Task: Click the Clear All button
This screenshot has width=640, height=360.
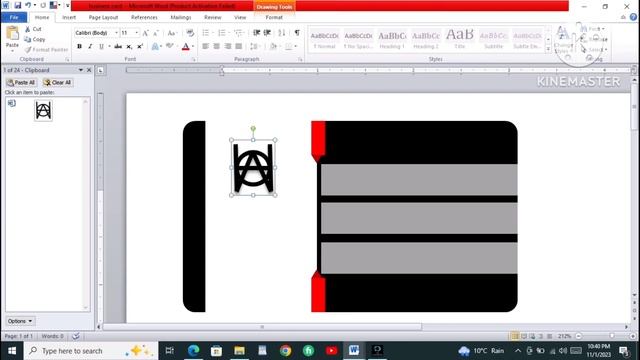Action: [58, 82]
